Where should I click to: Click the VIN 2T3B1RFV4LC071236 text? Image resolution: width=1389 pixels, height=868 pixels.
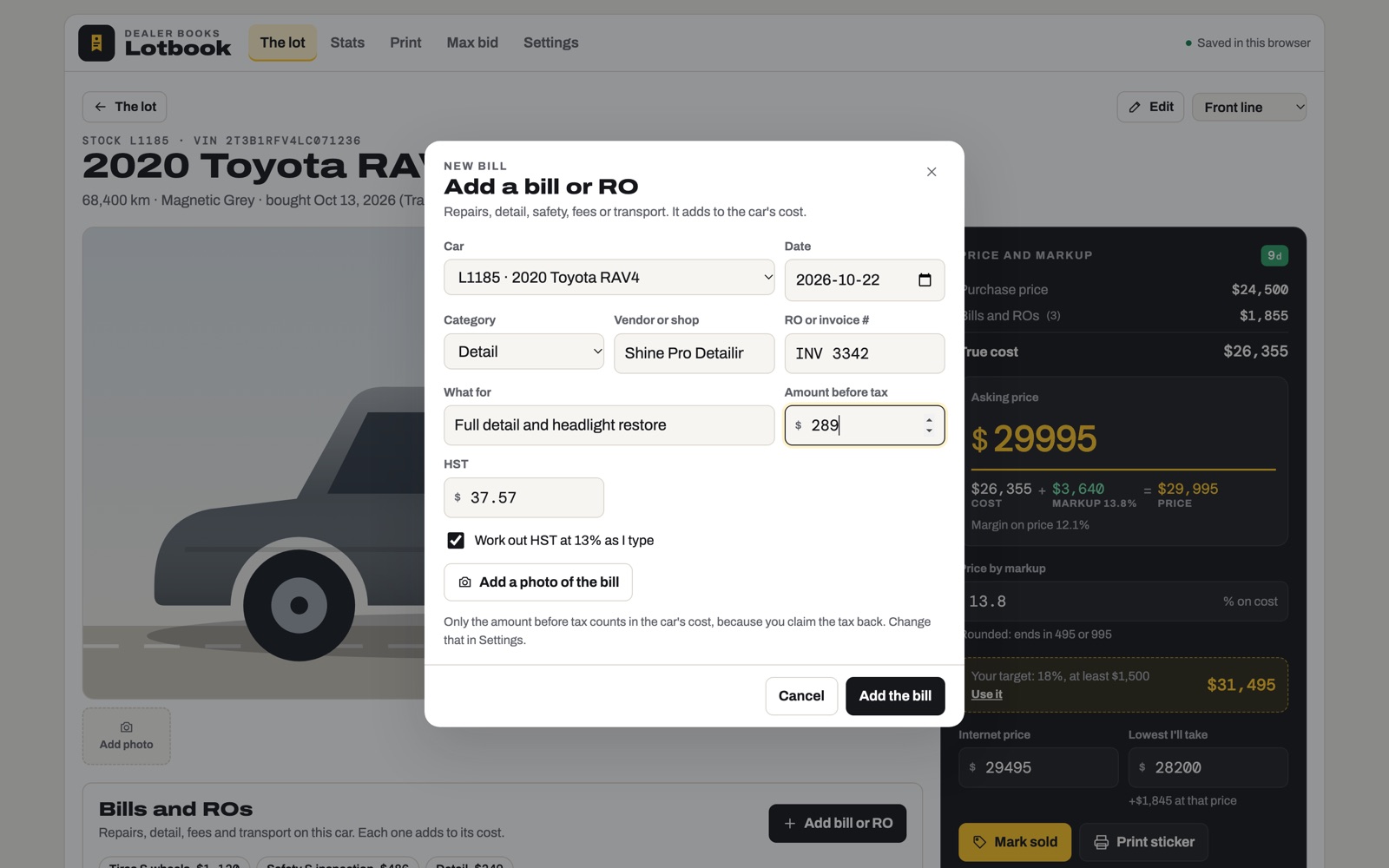(x=277, y=141)
